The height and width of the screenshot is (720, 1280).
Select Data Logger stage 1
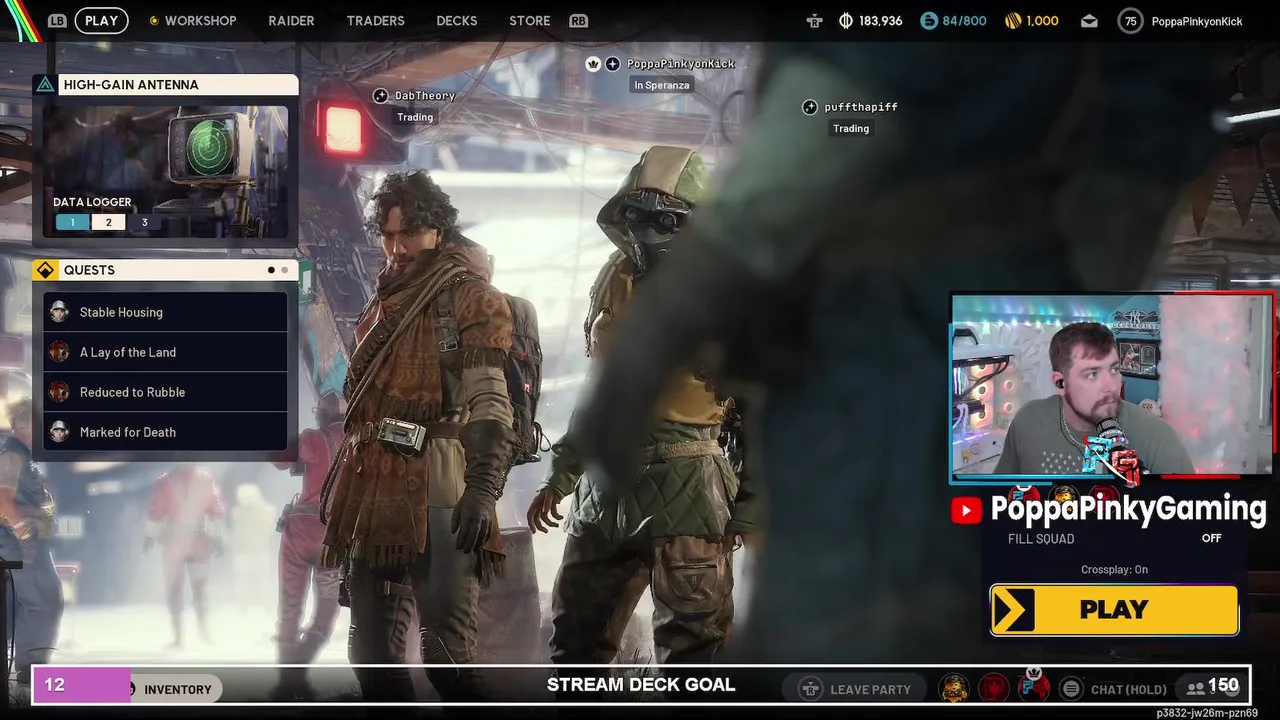click(x=72, y=222)
